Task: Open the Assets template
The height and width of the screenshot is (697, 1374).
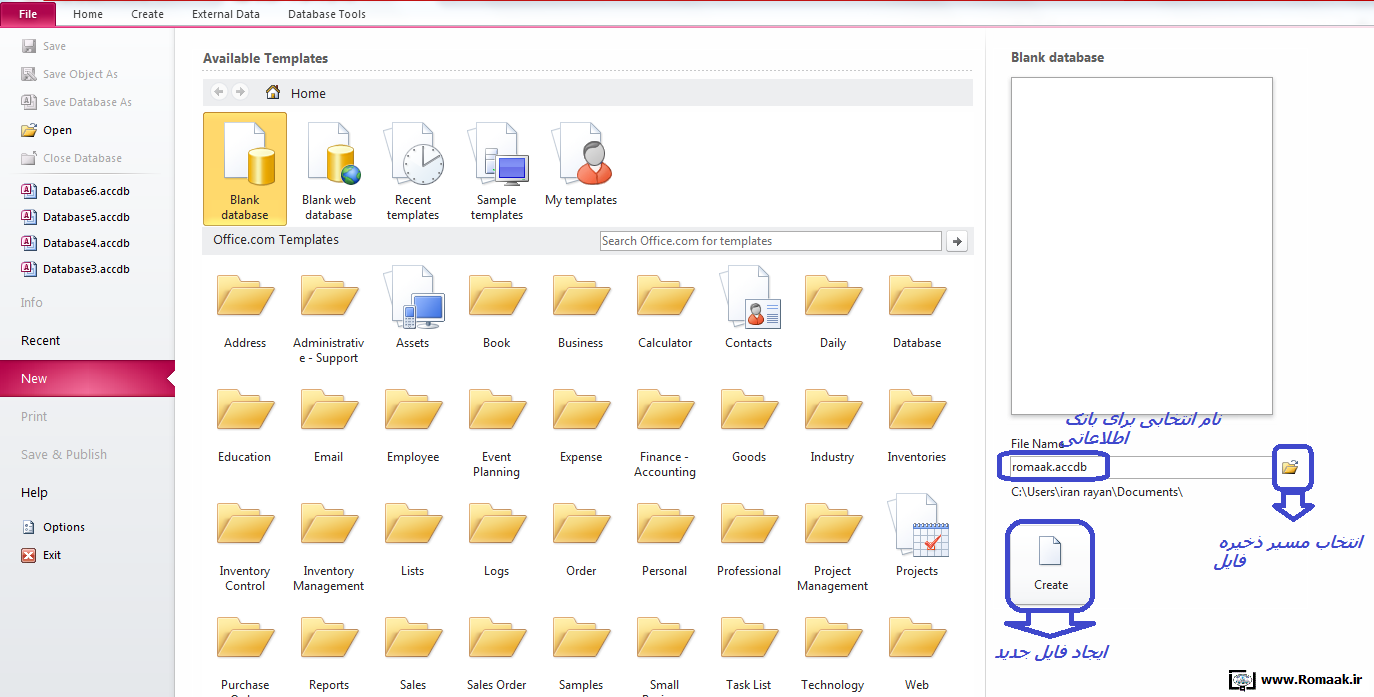Action: 413,308
